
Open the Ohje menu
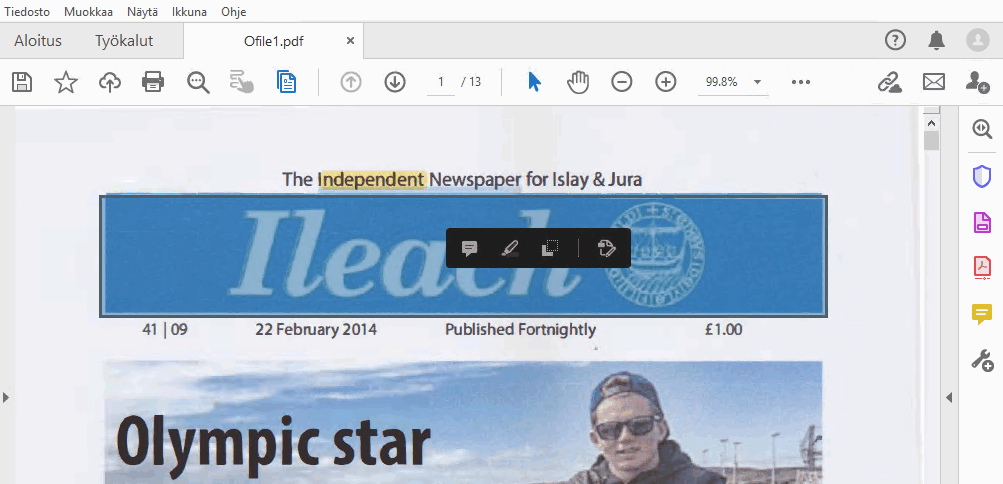233,12
